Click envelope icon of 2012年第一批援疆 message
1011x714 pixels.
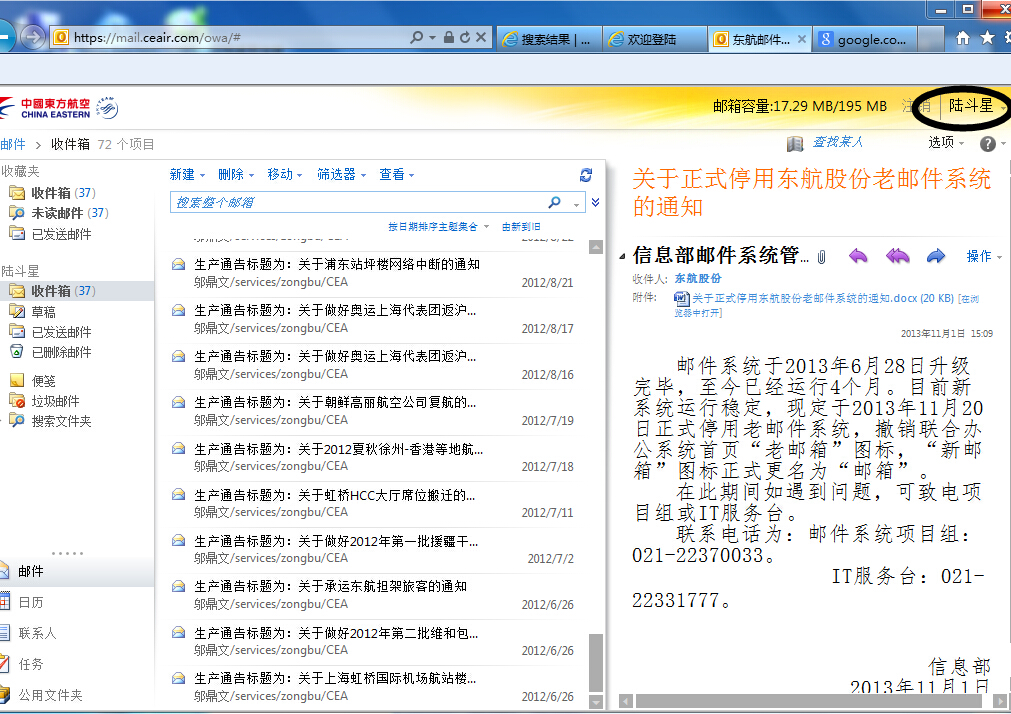[x=179, y=540]
